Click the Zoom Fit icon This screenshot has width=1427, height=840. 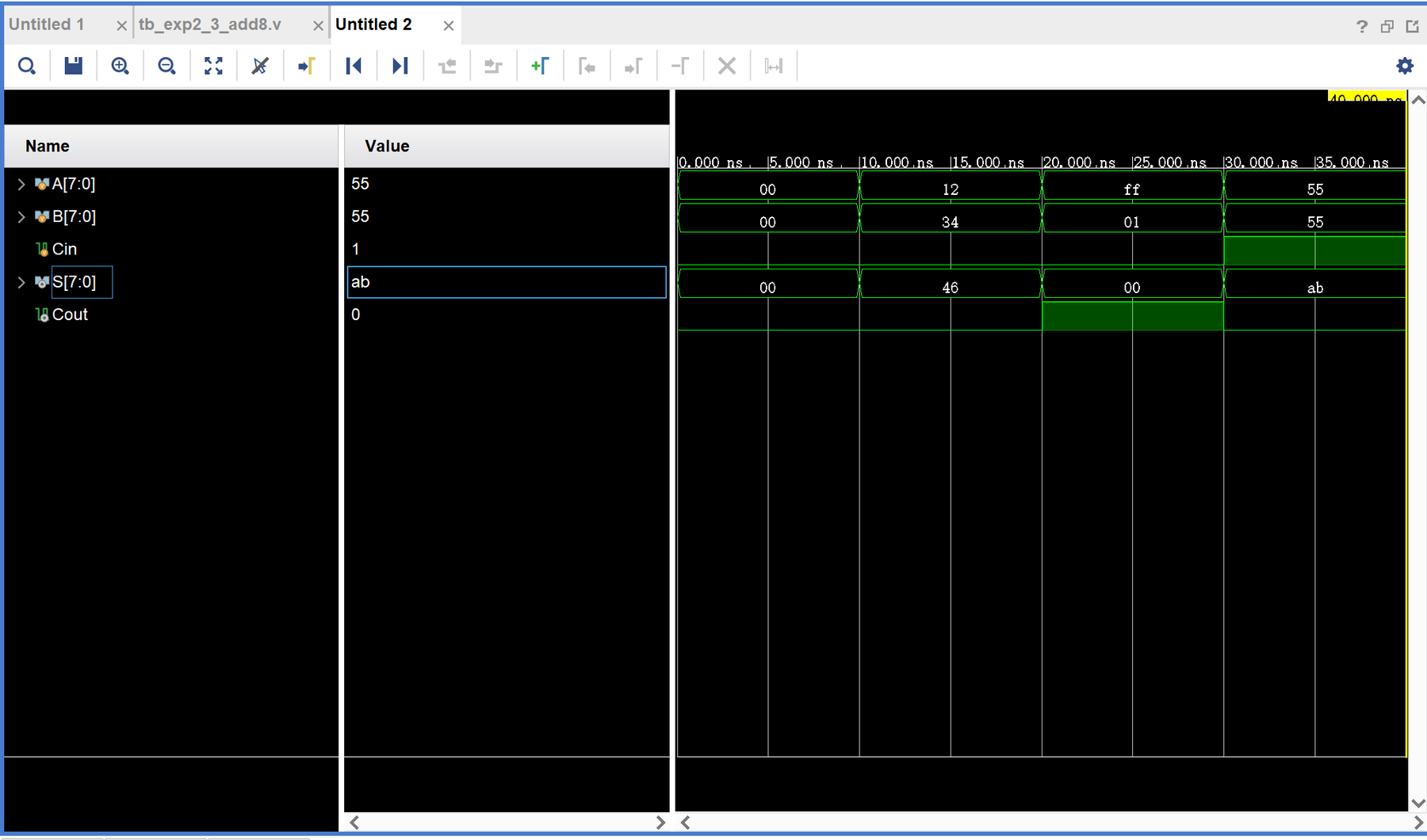click(213, 66)
